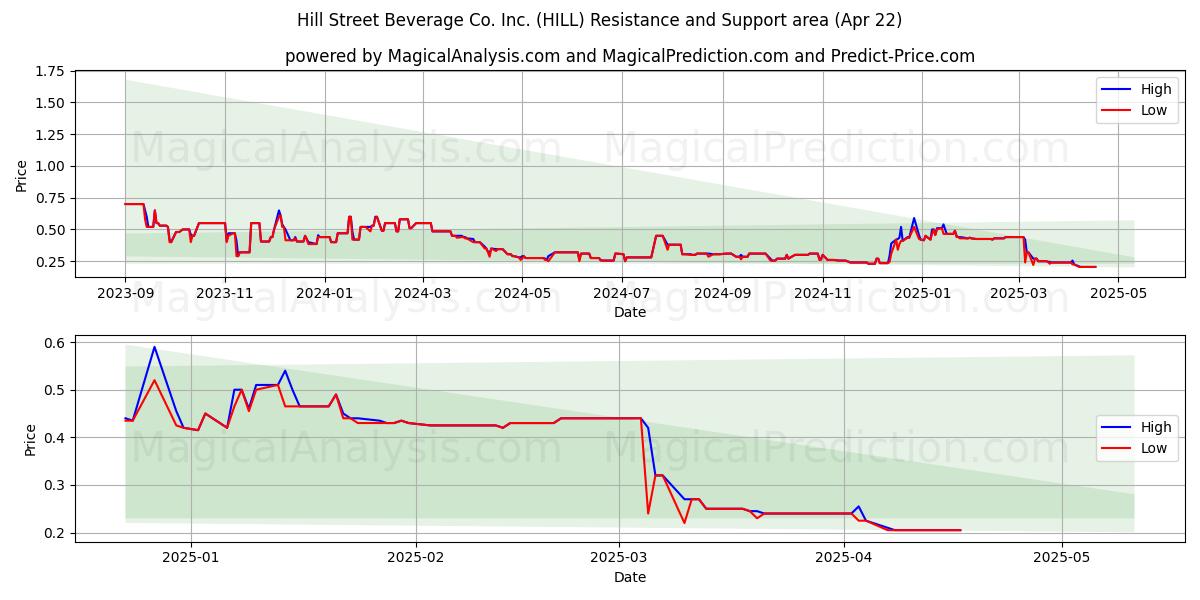Click the 2025-05 tick label on the lower chart
1200x600 pixels.
1062,558
